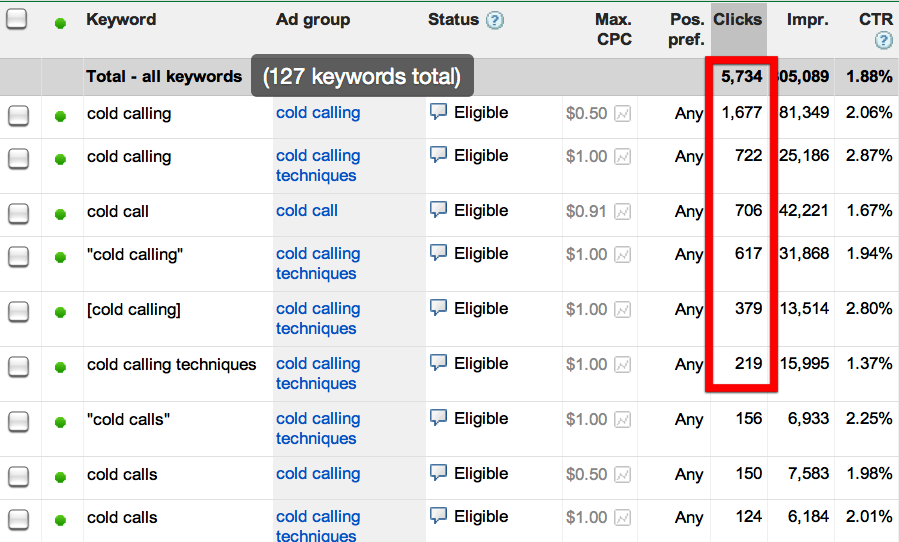The image size is (899, 542).
Task: Open green status dot in the 617 clicks row
Action: [x=60, y=256]
